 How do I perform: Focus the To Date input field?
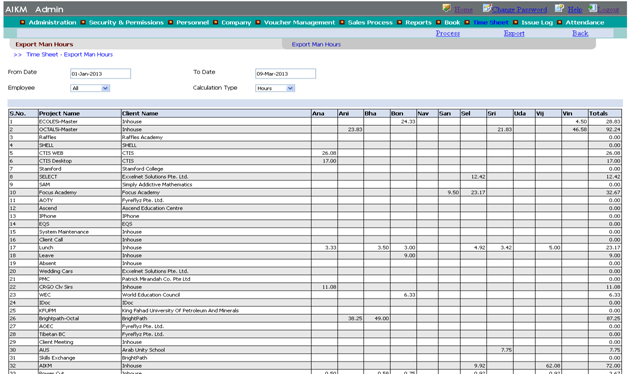pos(285,74)
